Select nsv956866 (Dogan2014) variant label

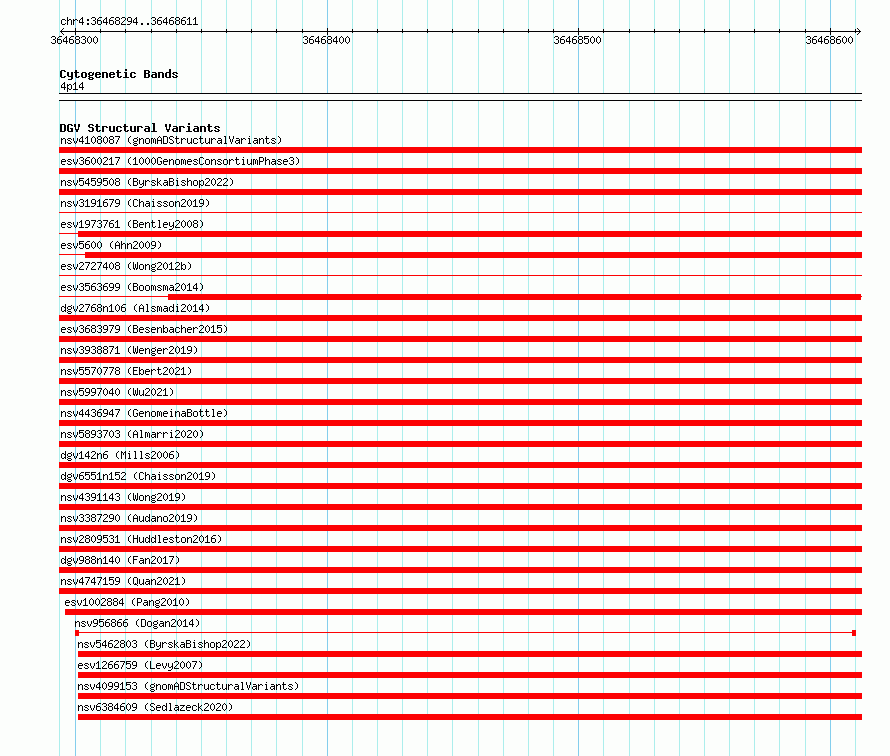point(137,623)
